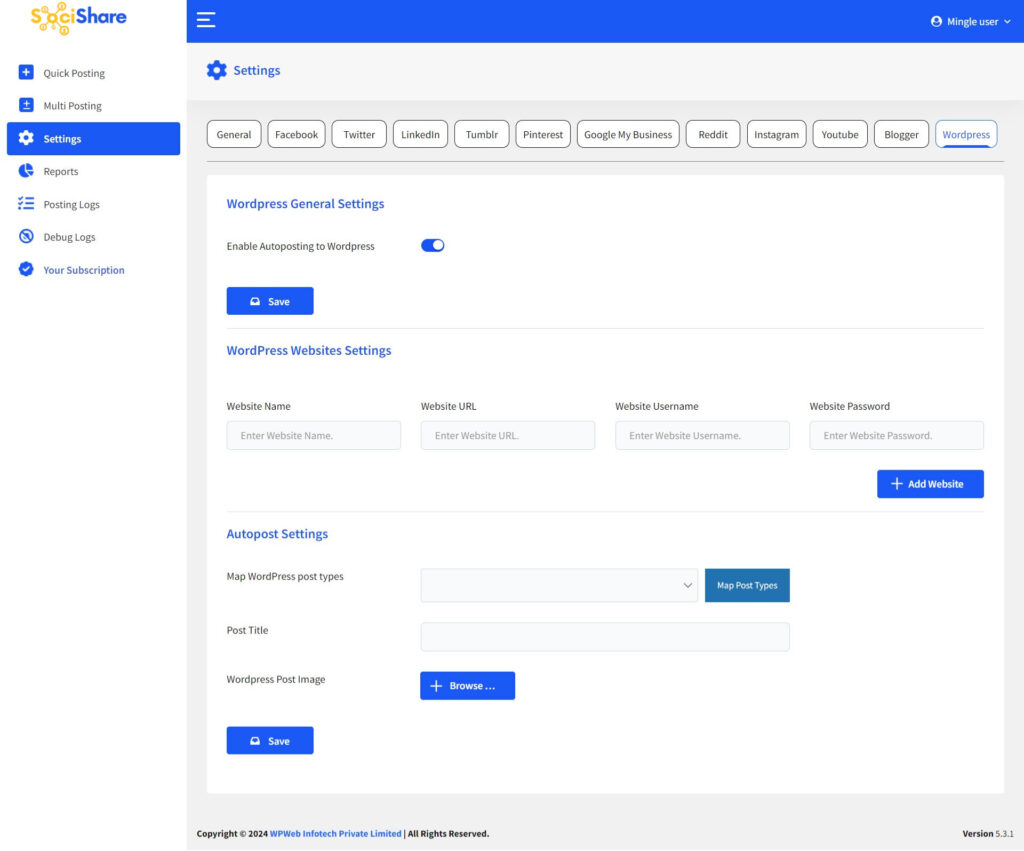Screen dimensions: 1024x851
Task: Click the Your Subscription badge icon
Action: (x=26, y=269)
